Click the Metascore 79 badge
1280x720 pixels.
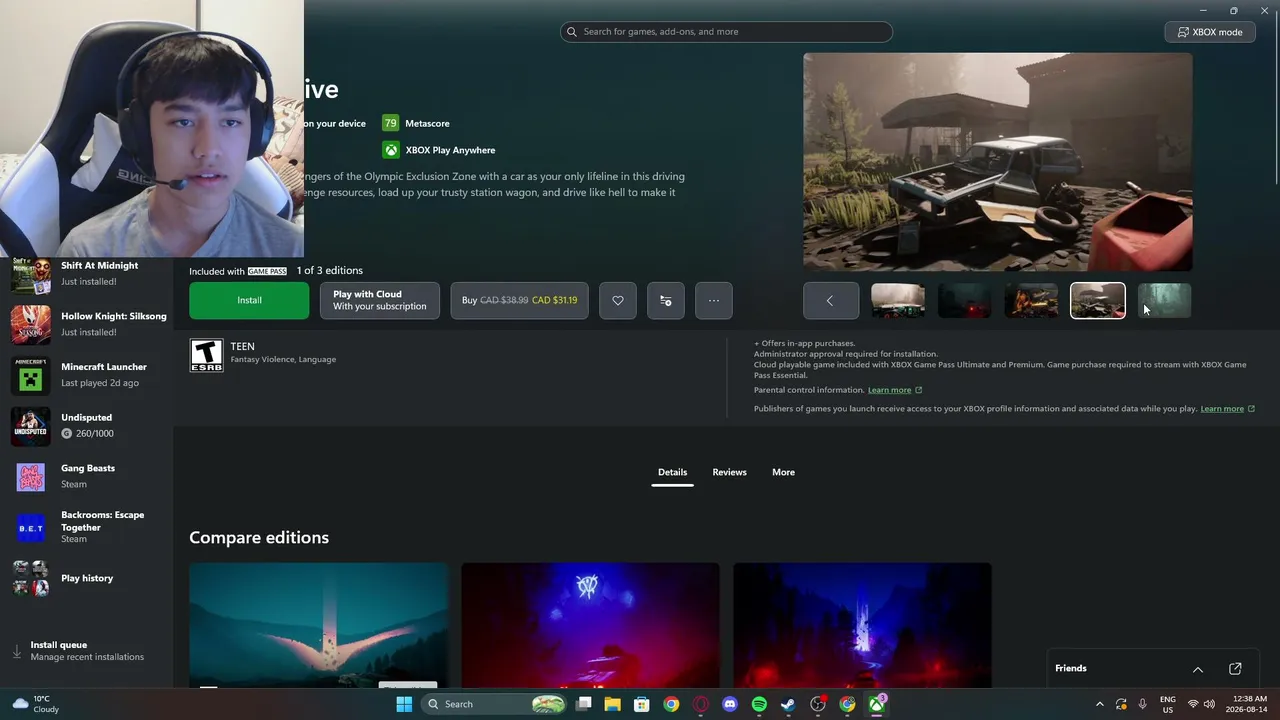(390, 123)
